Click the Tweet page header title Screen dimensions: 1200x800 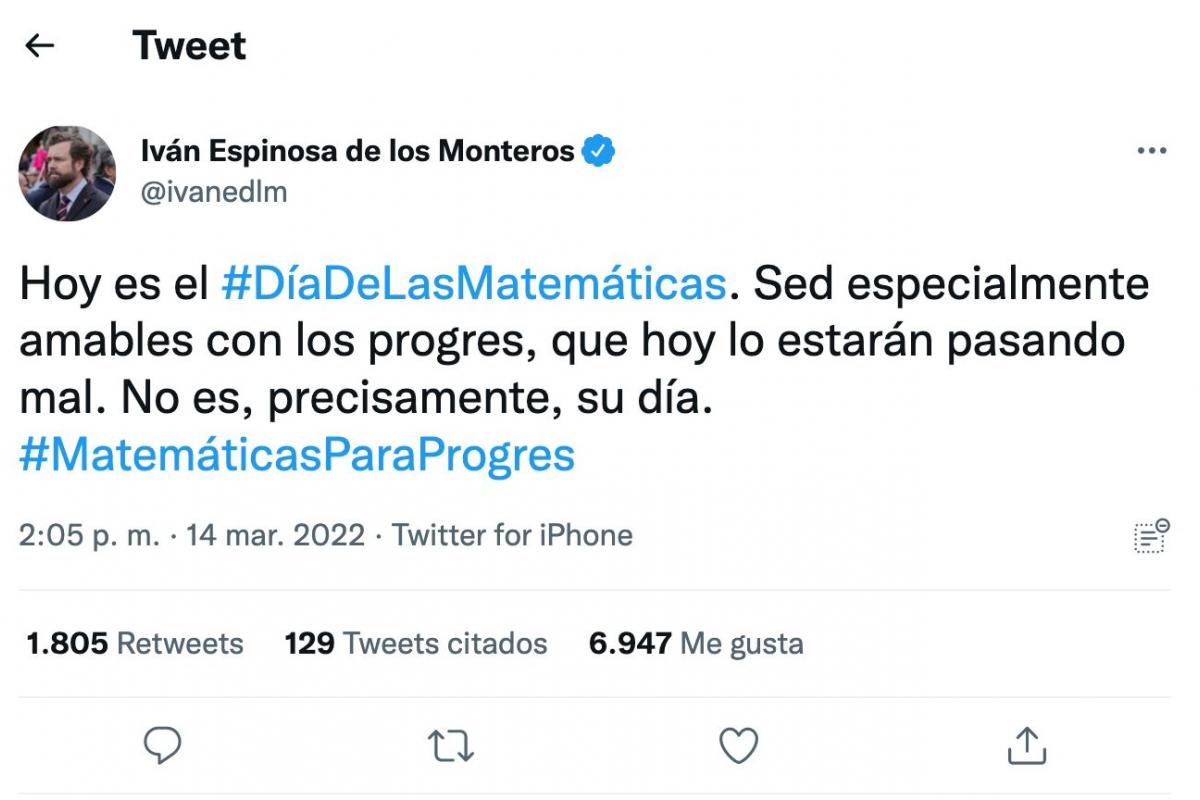tap(189, 46)
